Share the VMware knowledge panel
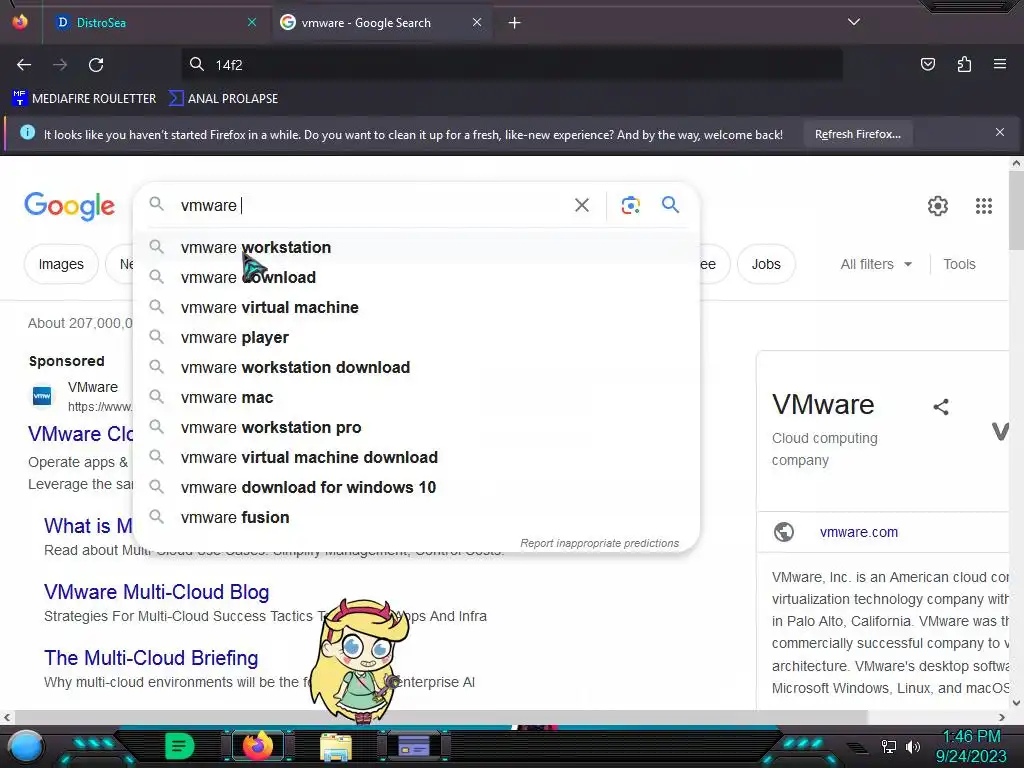 point(940,408)
